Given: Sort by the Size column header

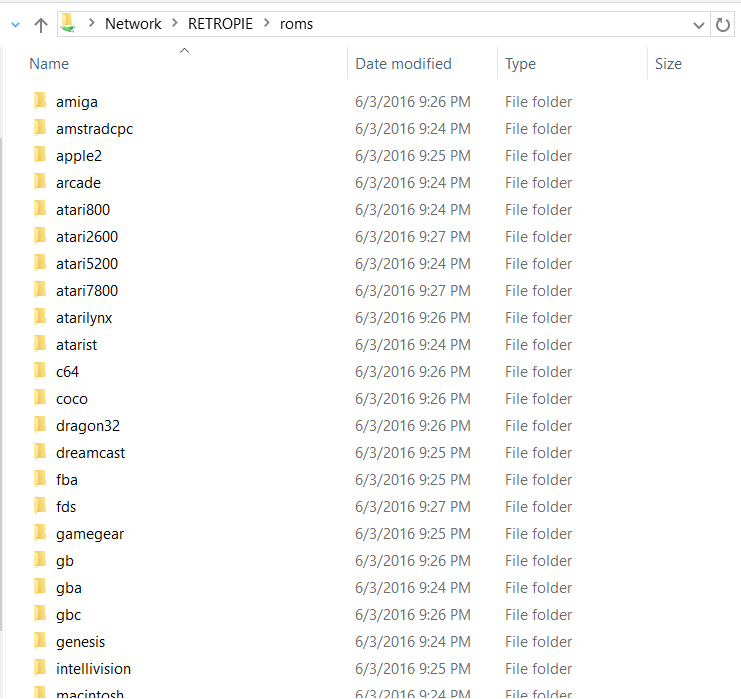Looking at the screenshot, I should 668,64.
